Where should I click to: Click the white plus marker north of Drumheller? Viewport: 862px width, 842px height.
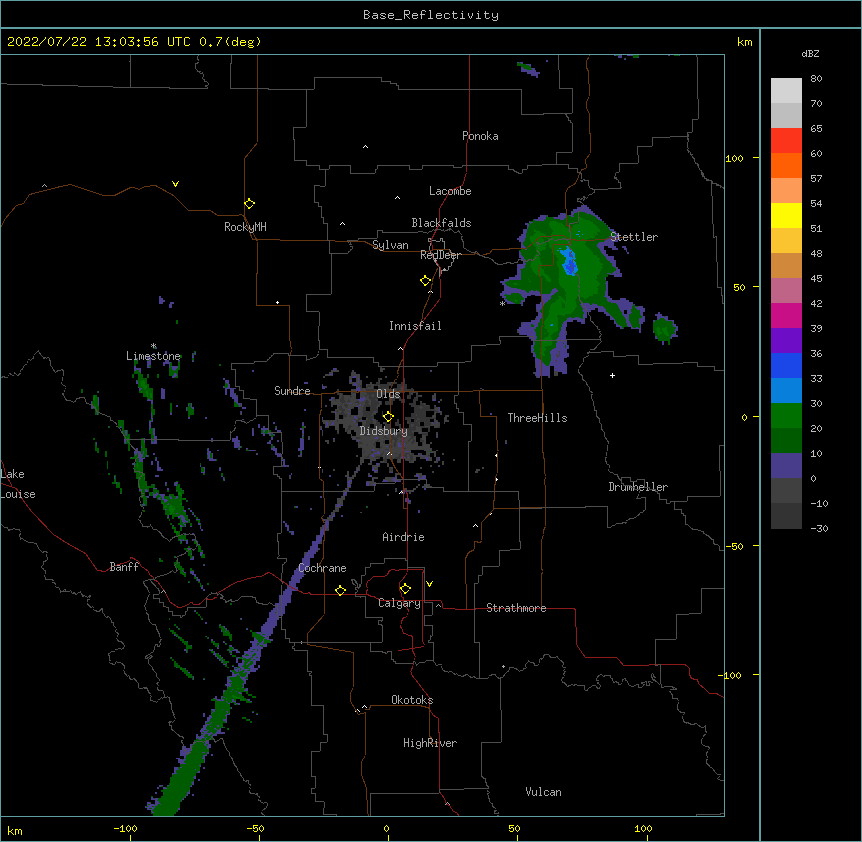[x=612, y=375]
